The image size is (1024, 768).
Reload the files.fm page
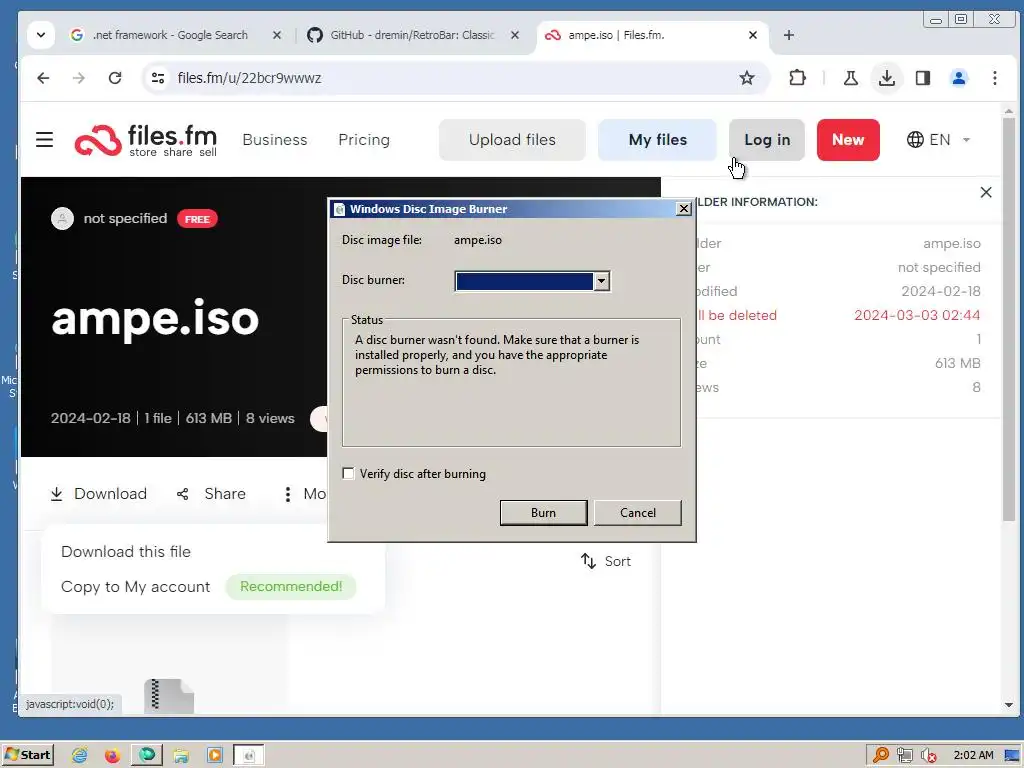pos(115,78)
